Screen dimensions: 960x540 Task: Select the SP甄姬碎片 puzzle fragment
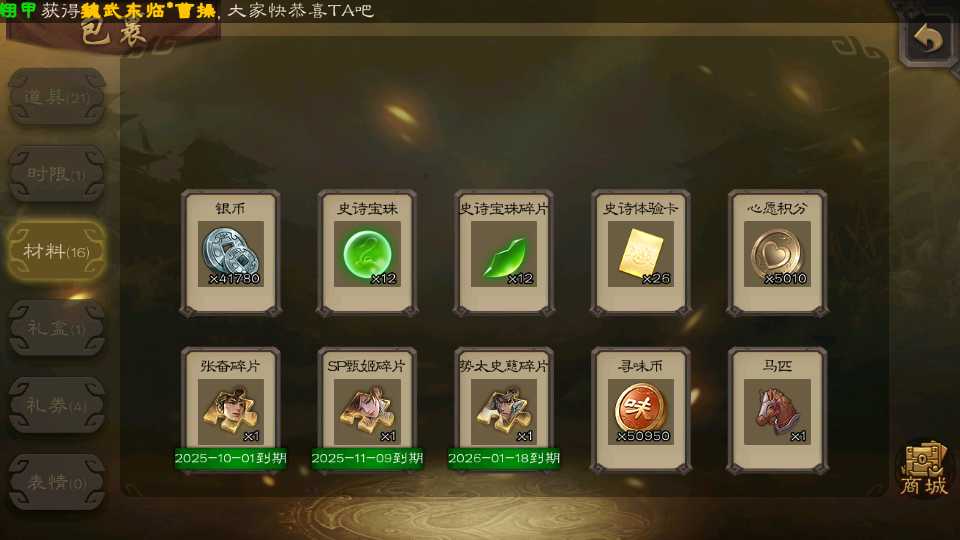[x=367, y=410]
